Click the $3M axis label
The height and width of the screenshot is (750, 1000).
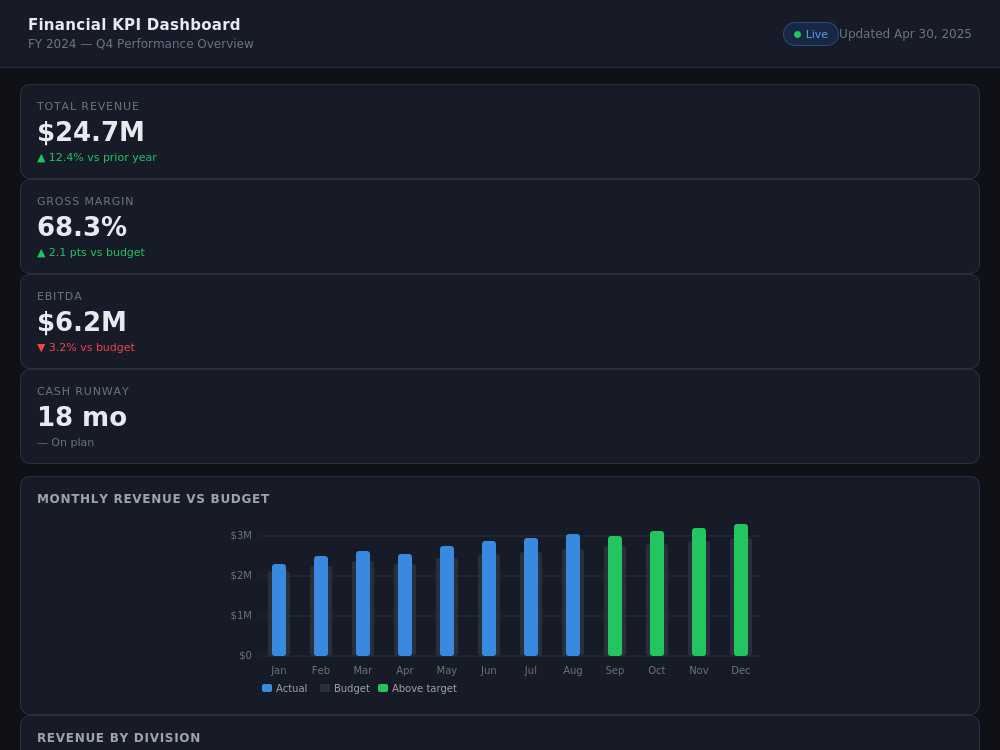coord(241,536)
